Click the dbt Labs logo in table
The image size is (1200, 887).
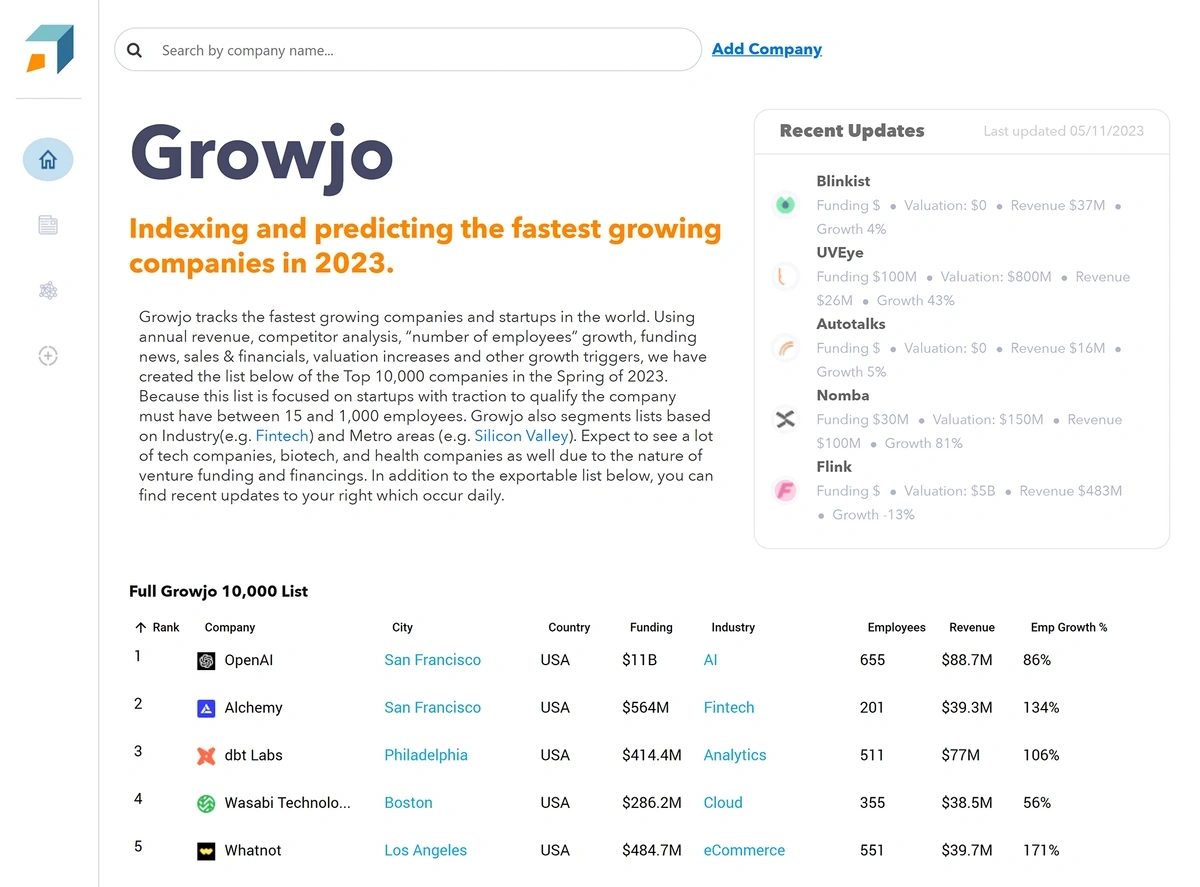[x=206, y=756]
